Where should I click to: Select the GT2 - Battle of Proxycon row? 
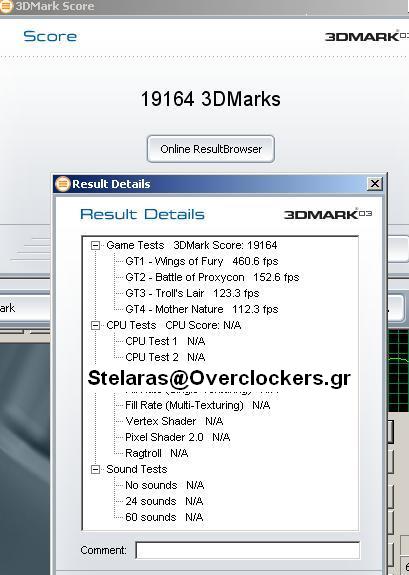212,277
